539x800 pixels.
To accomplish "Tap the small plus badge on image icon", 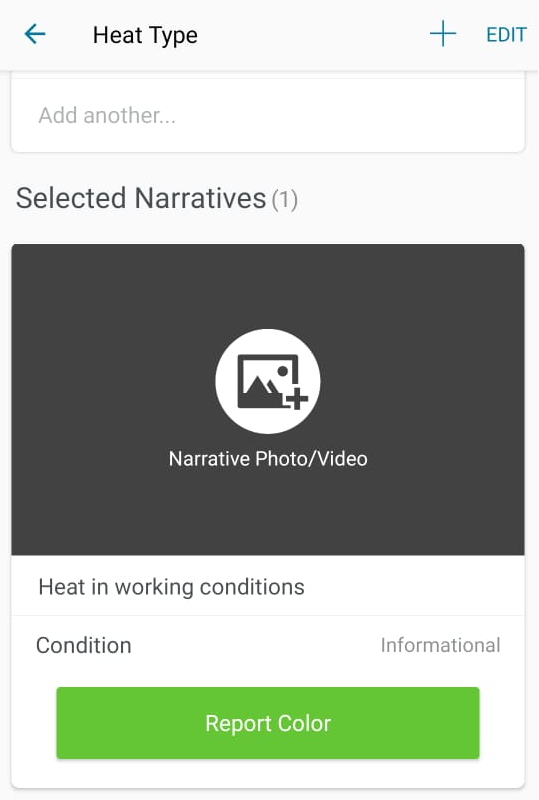I will pyautogui.click(x=297, y=398).
